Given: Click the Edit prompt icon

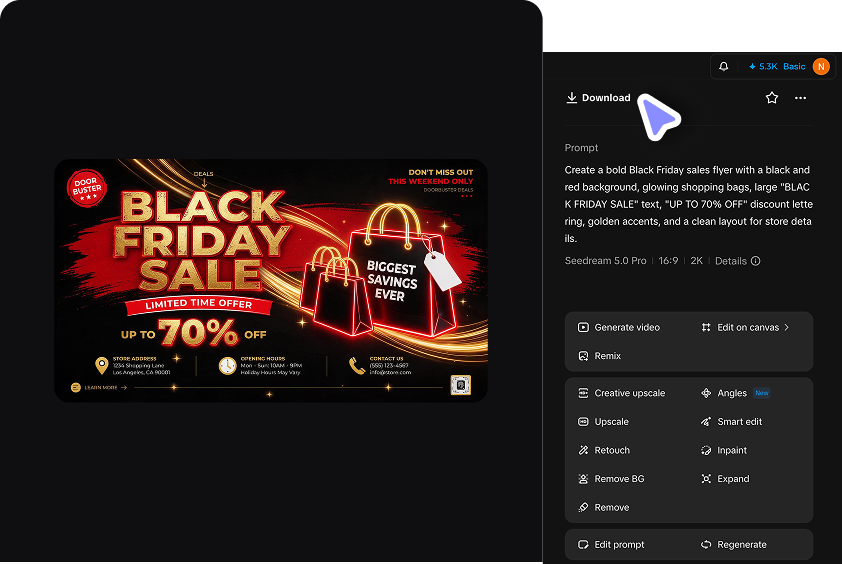Looking at the screenshot, I should coord(583,545).
